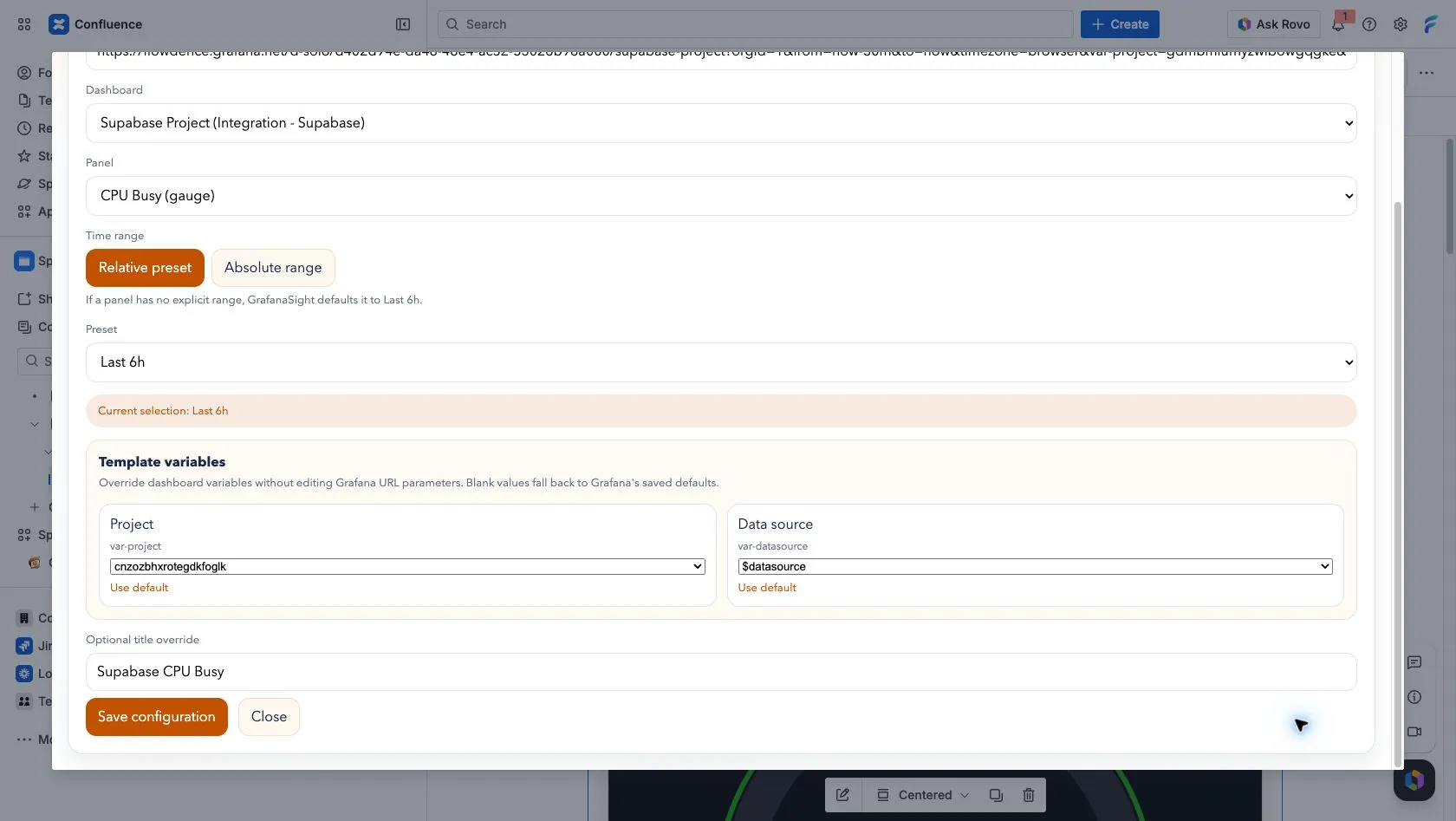Collapse the sidebar with the panel icon

tap(403, 24)
